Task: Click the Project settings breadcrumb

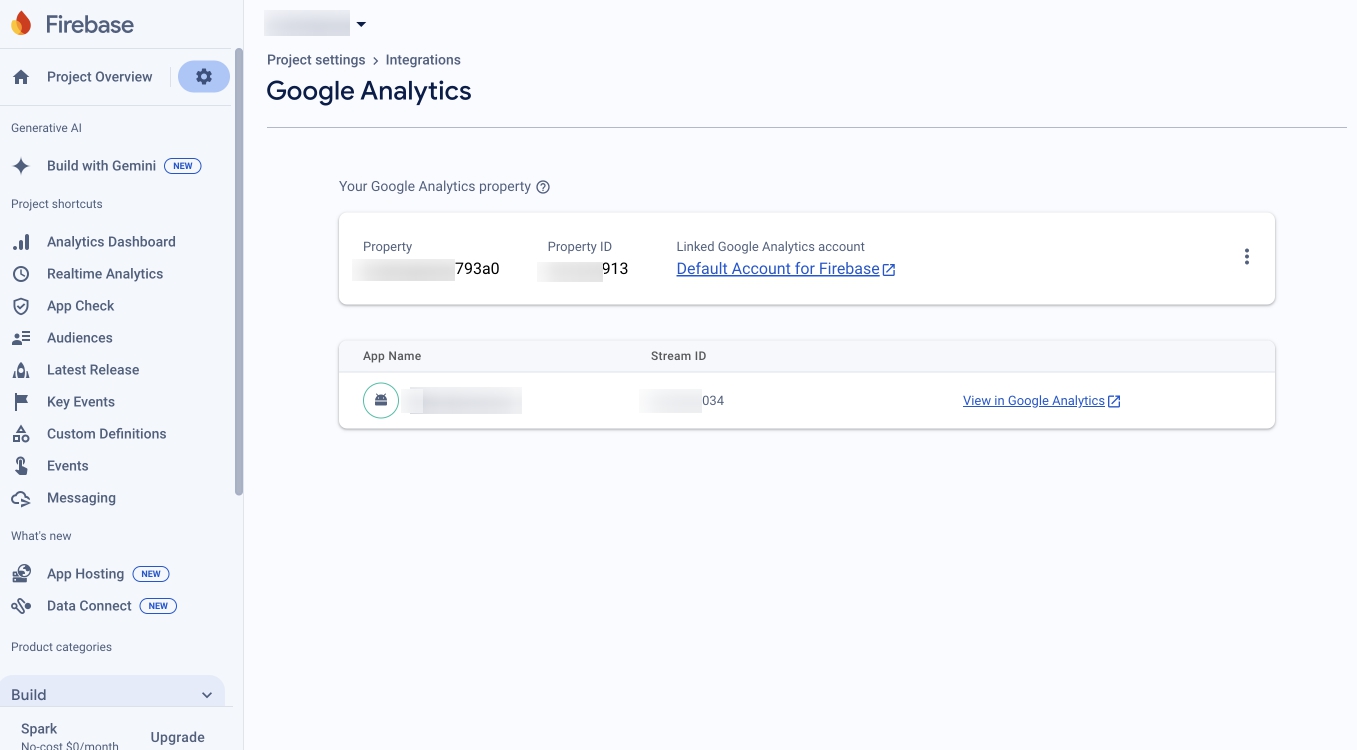Action: tap(316, 60)
